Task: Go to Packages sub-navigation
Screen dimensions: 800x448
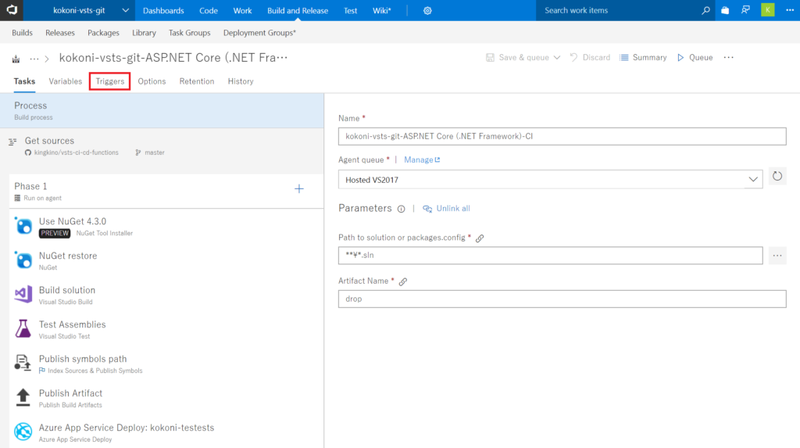Action: point(103,33)
